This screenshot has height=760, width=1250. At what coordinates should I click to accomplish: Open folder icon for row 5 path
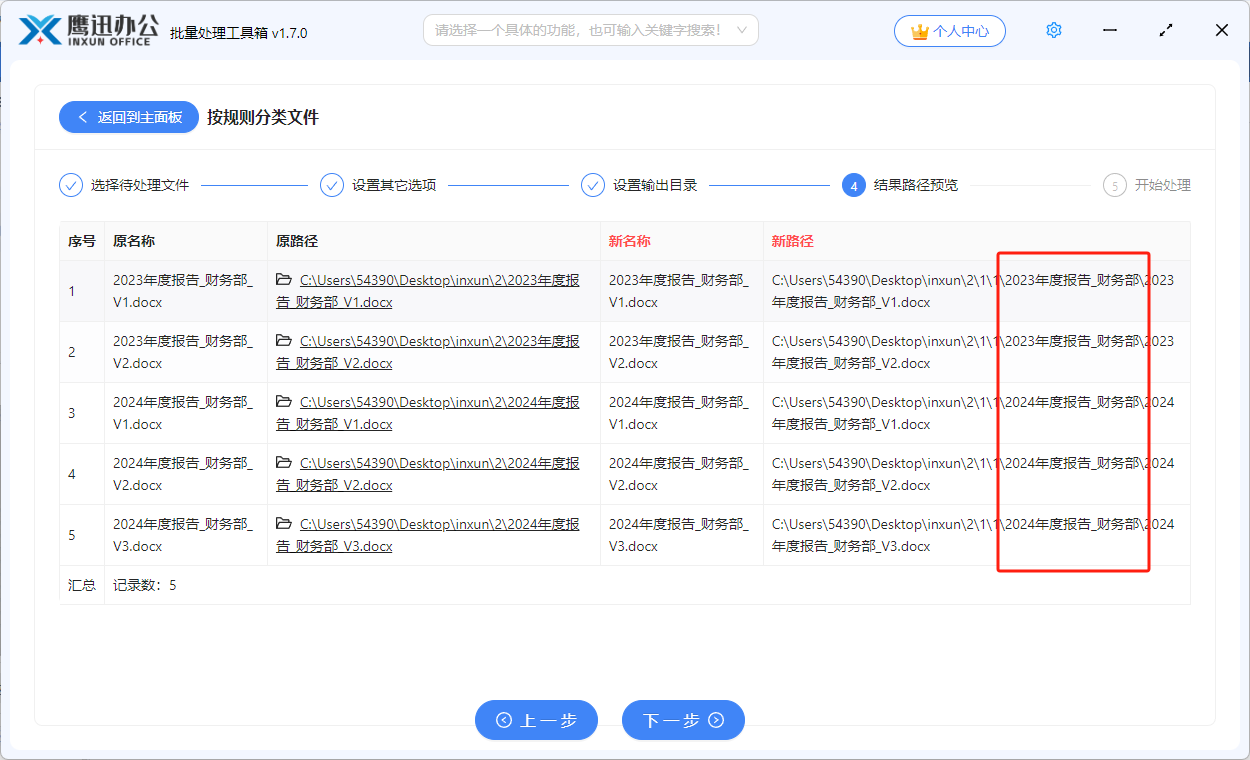(284, 524)
